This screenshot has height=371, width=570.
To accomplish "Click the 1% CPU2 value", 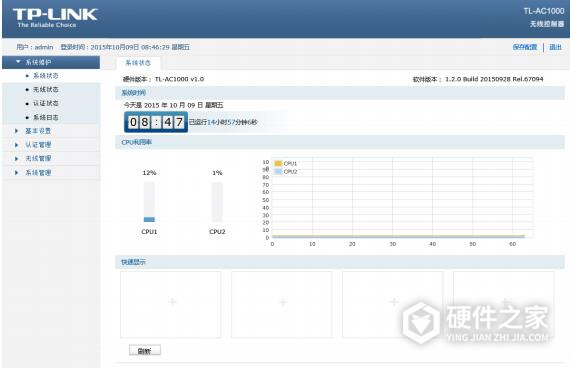I will point(217,173).
